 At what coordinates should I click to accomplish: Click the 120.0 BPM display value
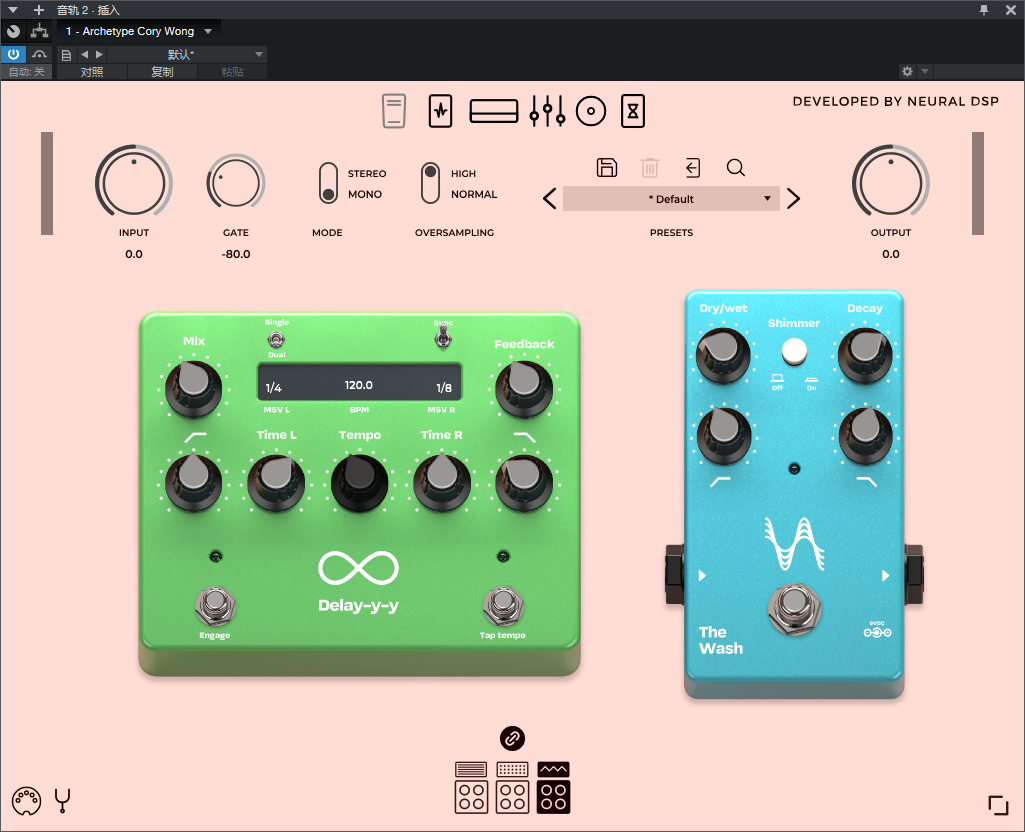(x=359, y=385)
